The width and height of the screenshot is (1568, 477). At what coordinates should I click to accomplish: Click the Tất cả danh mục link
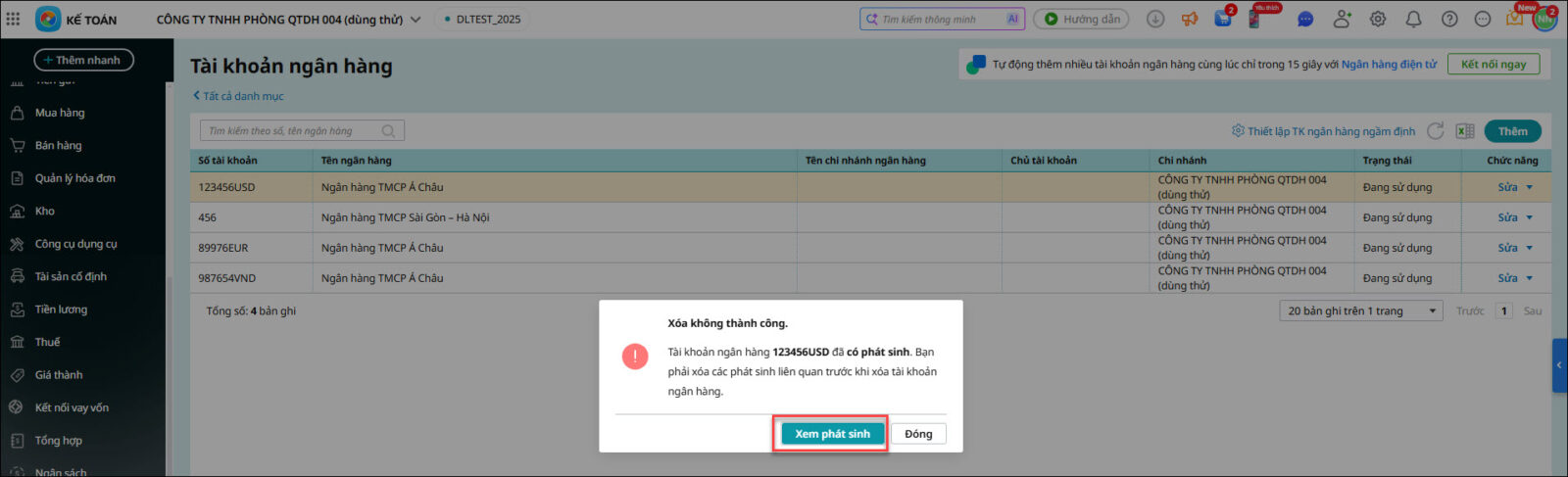tap(243, 96)
